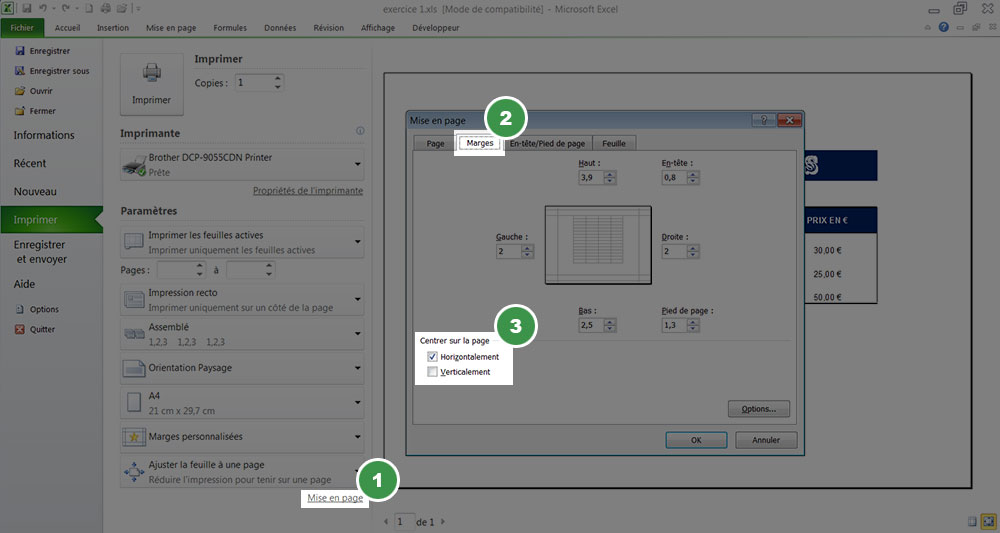Open the Données ribbon tab
The image size is (1000, 533).
tap(280, 28)
